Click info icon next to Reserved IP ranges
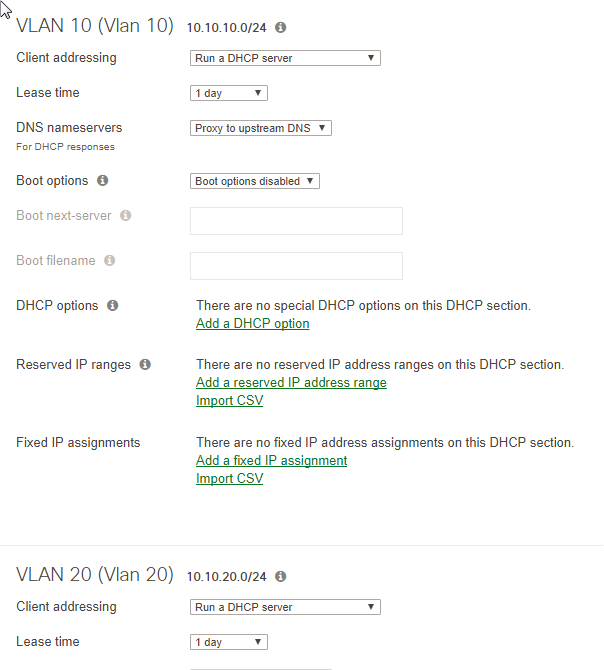The image size is (604, 670). pos(145,364)
